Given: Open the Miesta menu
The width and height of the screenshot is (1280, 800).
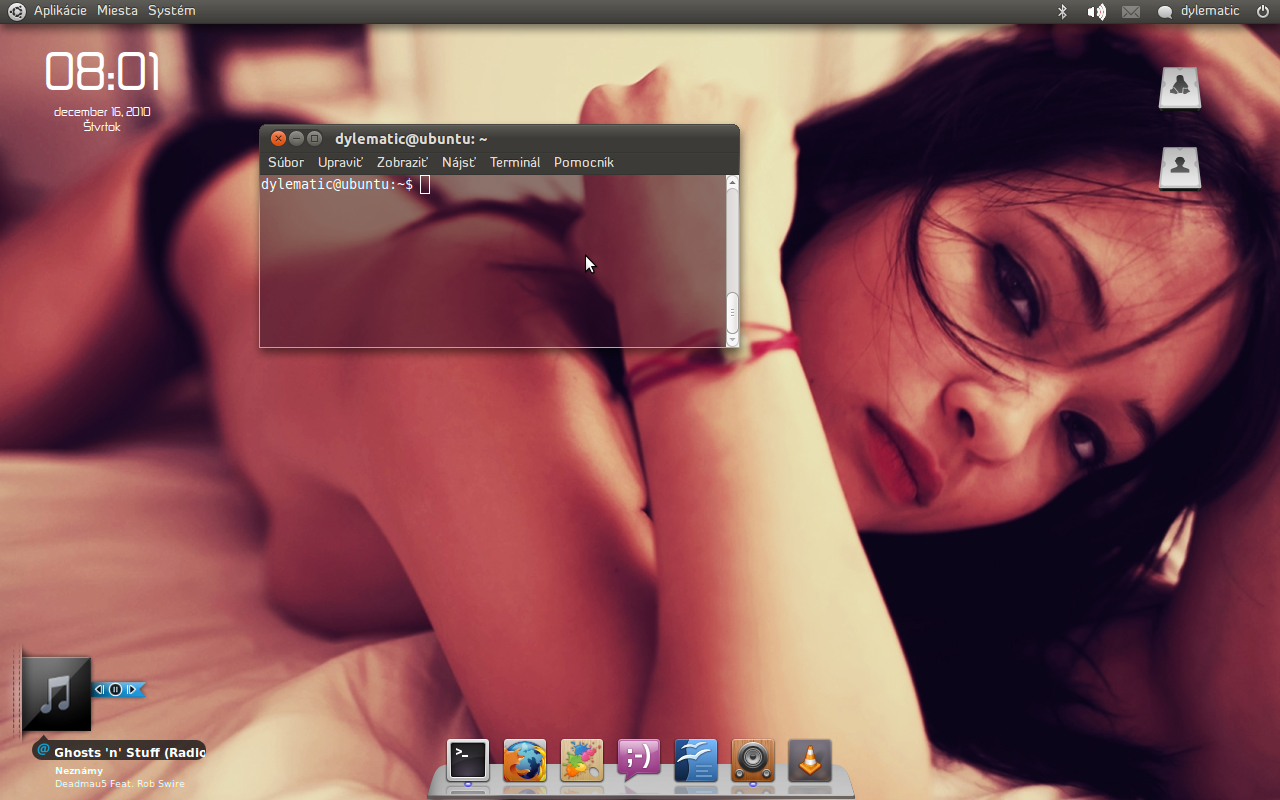Looking at the screenshot, I should click(x=117, y=11).
